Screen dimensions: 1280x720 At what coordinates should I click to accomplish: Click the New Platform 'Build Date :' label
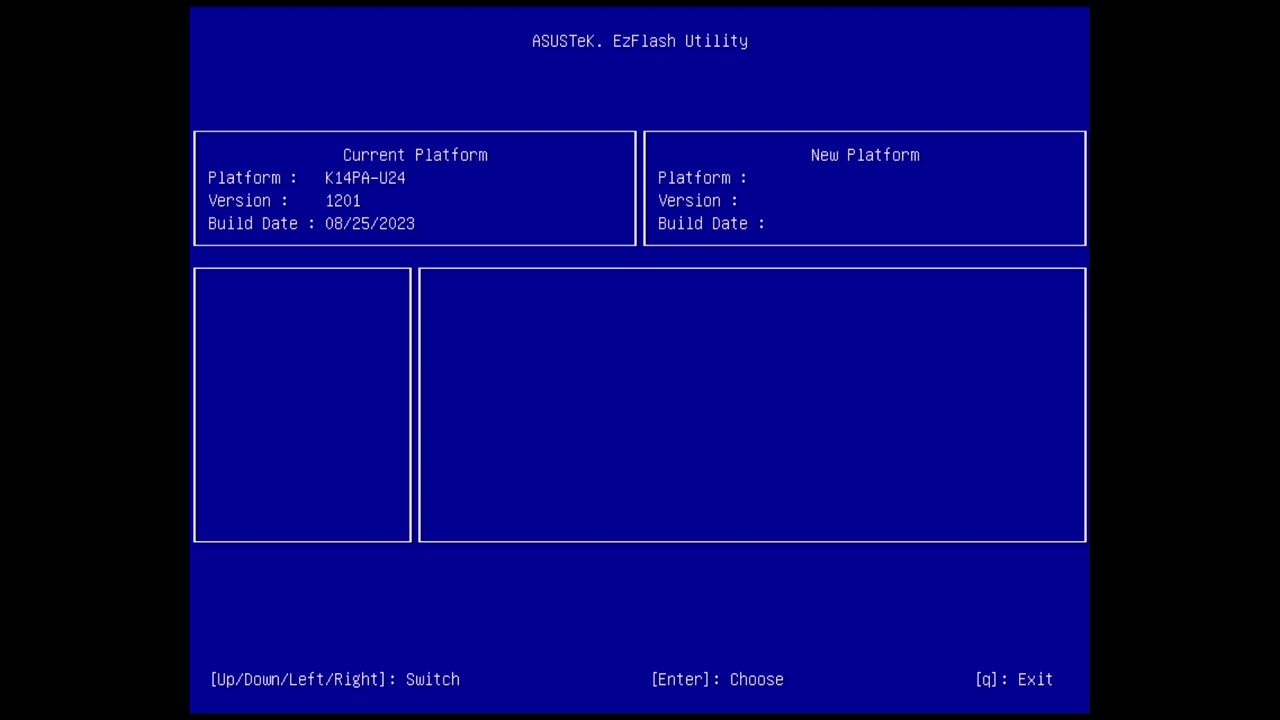711,224
